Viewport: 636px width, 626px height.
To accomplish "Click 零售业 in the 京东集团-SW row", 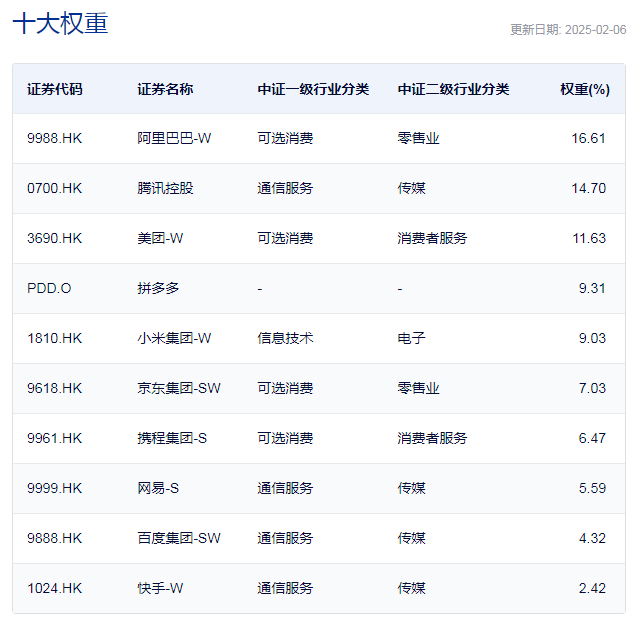I will pyautogui.click(x=418, y=388).
